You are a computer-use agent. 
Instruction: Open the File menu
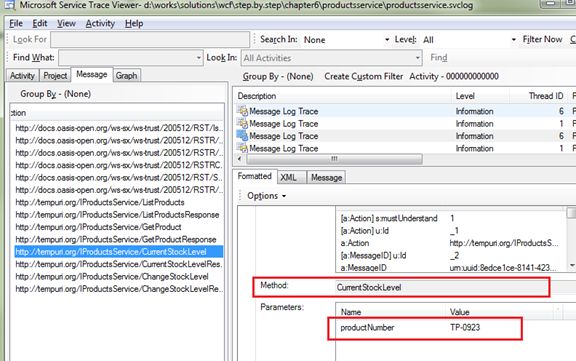tap(16, 24)
